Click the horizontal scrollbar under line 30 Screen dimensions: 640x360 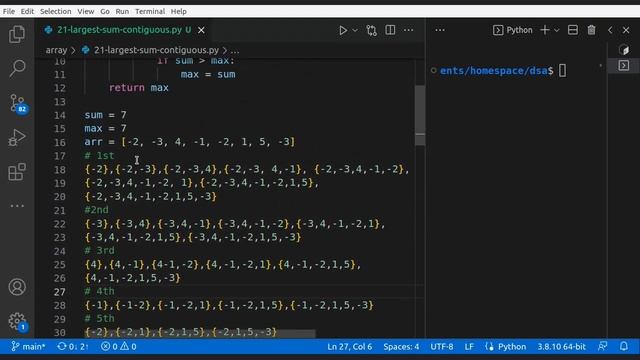200,334
